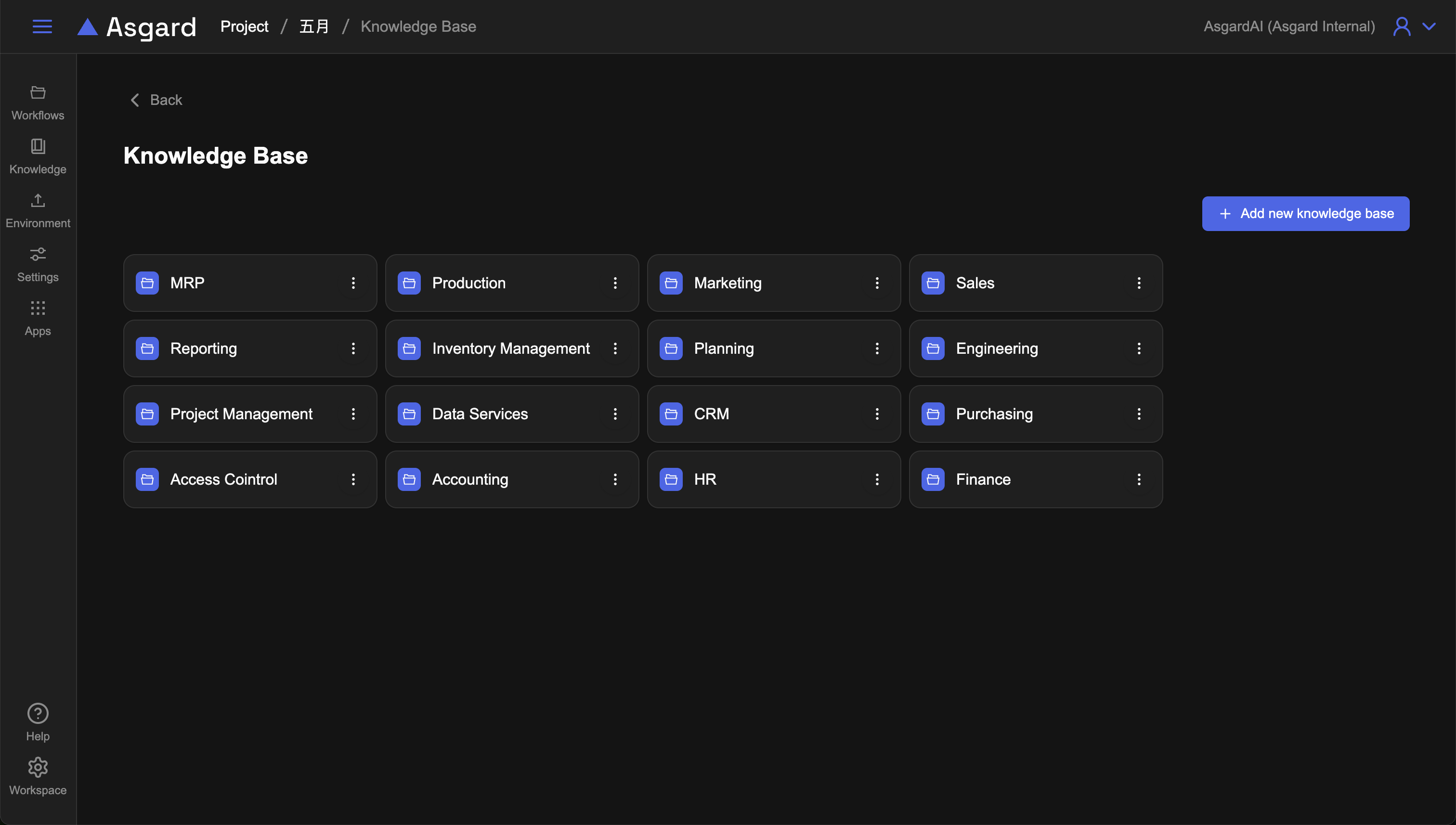Viewport: 1456px width, 825px height.
Task: Go back using the Back link
Action: (x=156, y=100)
